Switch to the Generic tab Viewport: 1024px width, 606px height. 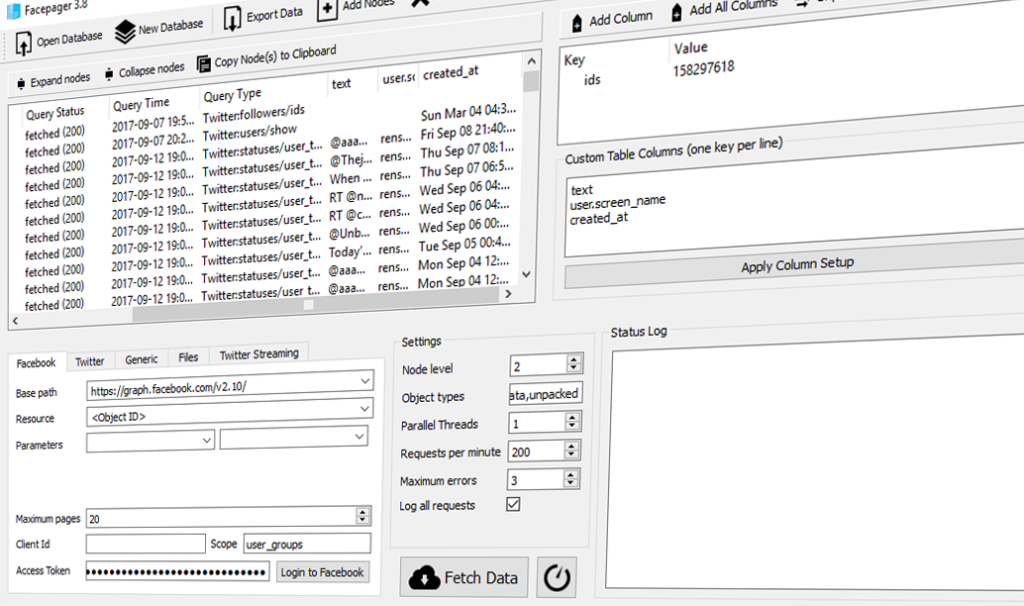click(x=141, y=359)
